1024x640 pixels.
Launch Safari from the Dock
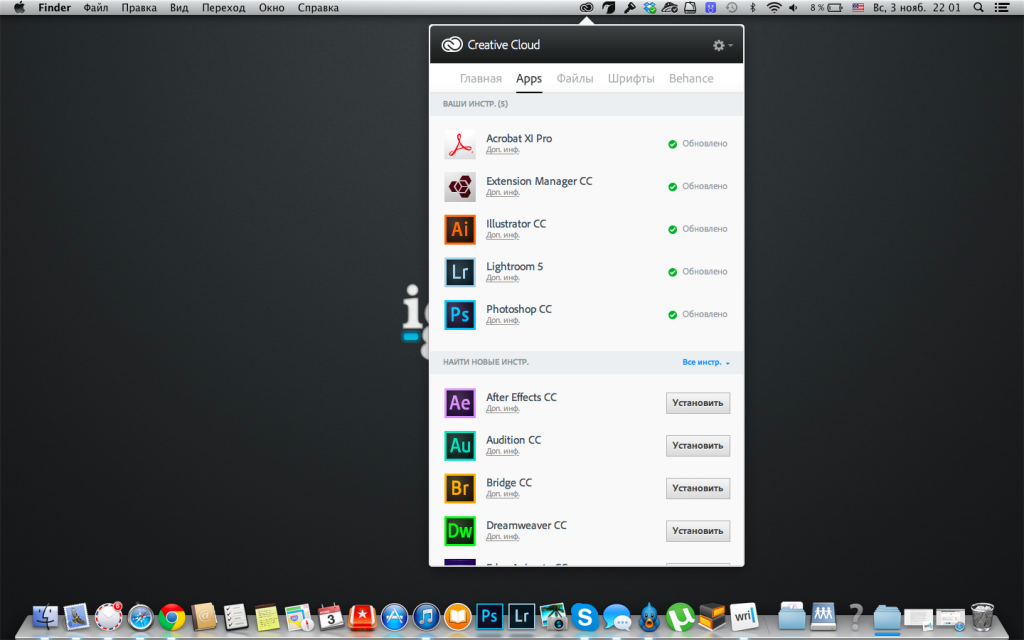[x=140, y=616]
